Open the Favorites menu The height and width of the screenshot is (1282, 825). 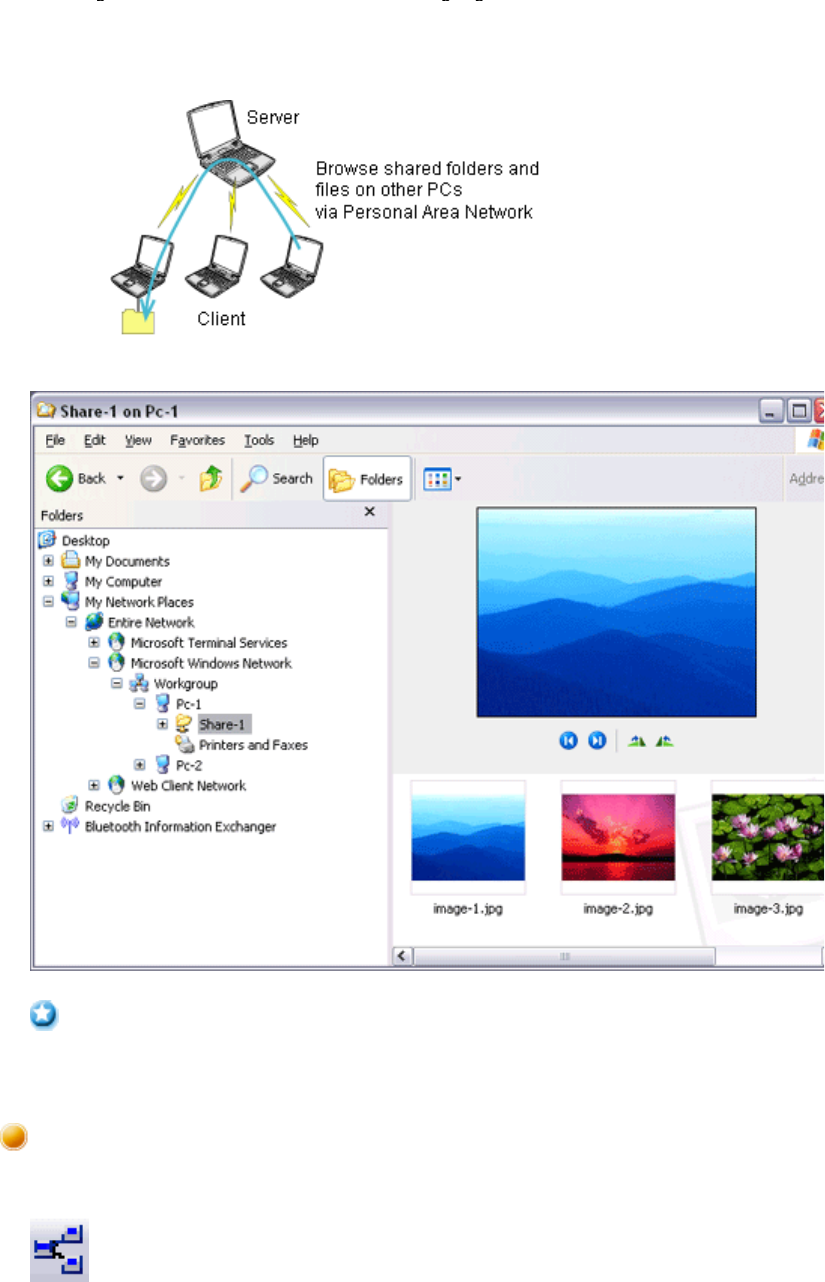197,440
